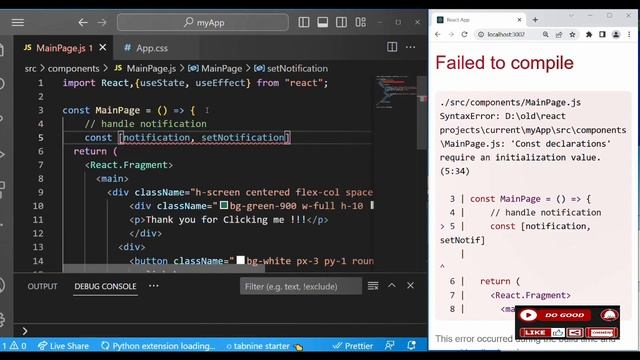This screenshot has height=360, width=640.
Task: Go forward with the navigation arrow in VS Code
Action: [102, 22]
